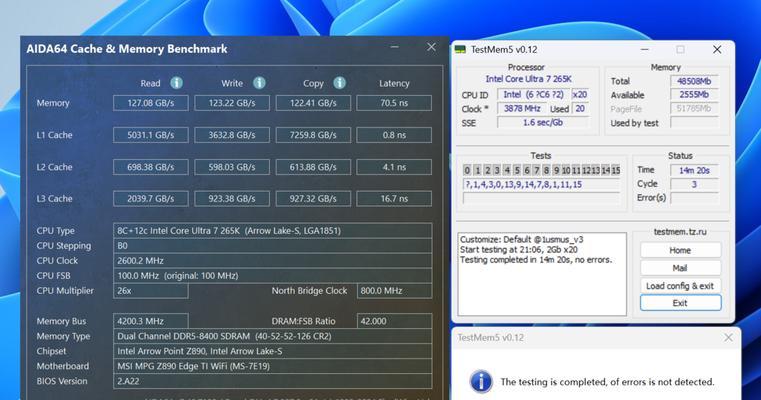This screenshot has height=400, width=761.
Task: Click Load config & exit button
Action: tap(680, 286)
